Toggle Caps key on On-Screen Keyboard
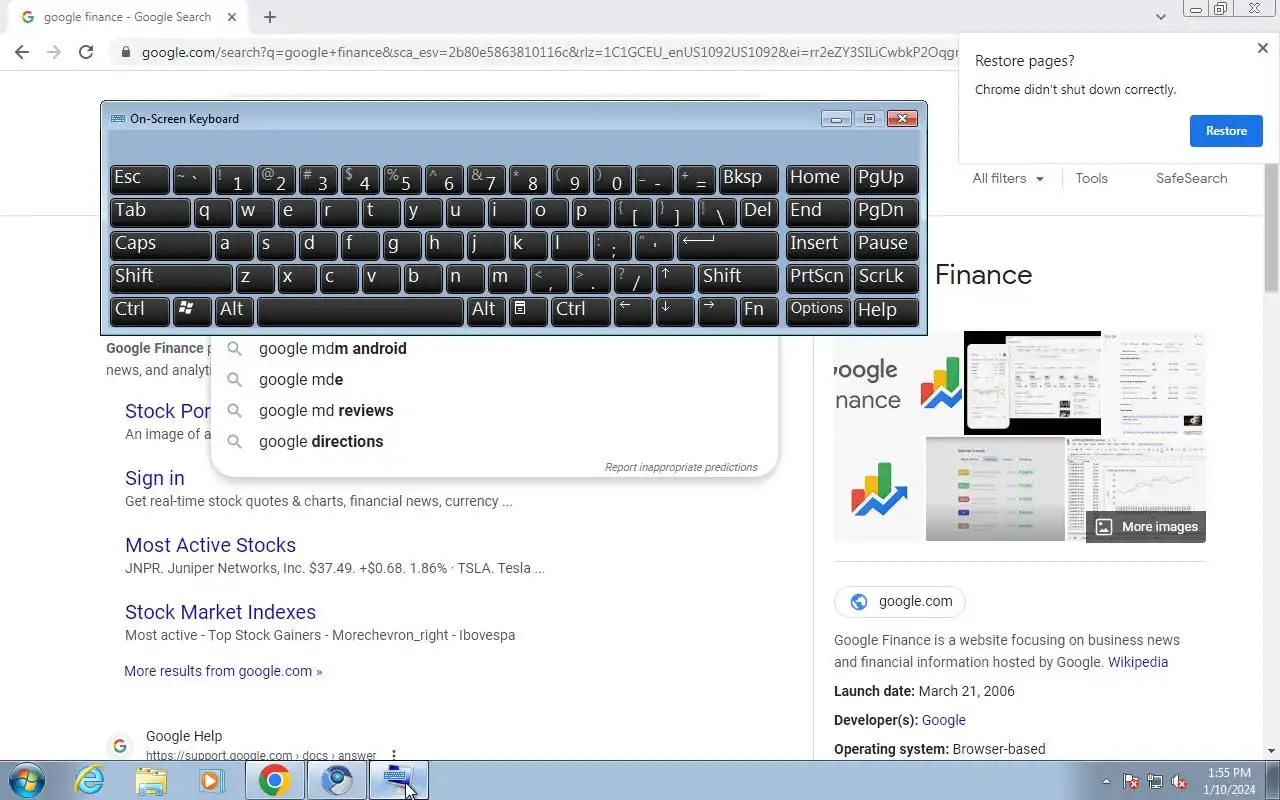 160,245
